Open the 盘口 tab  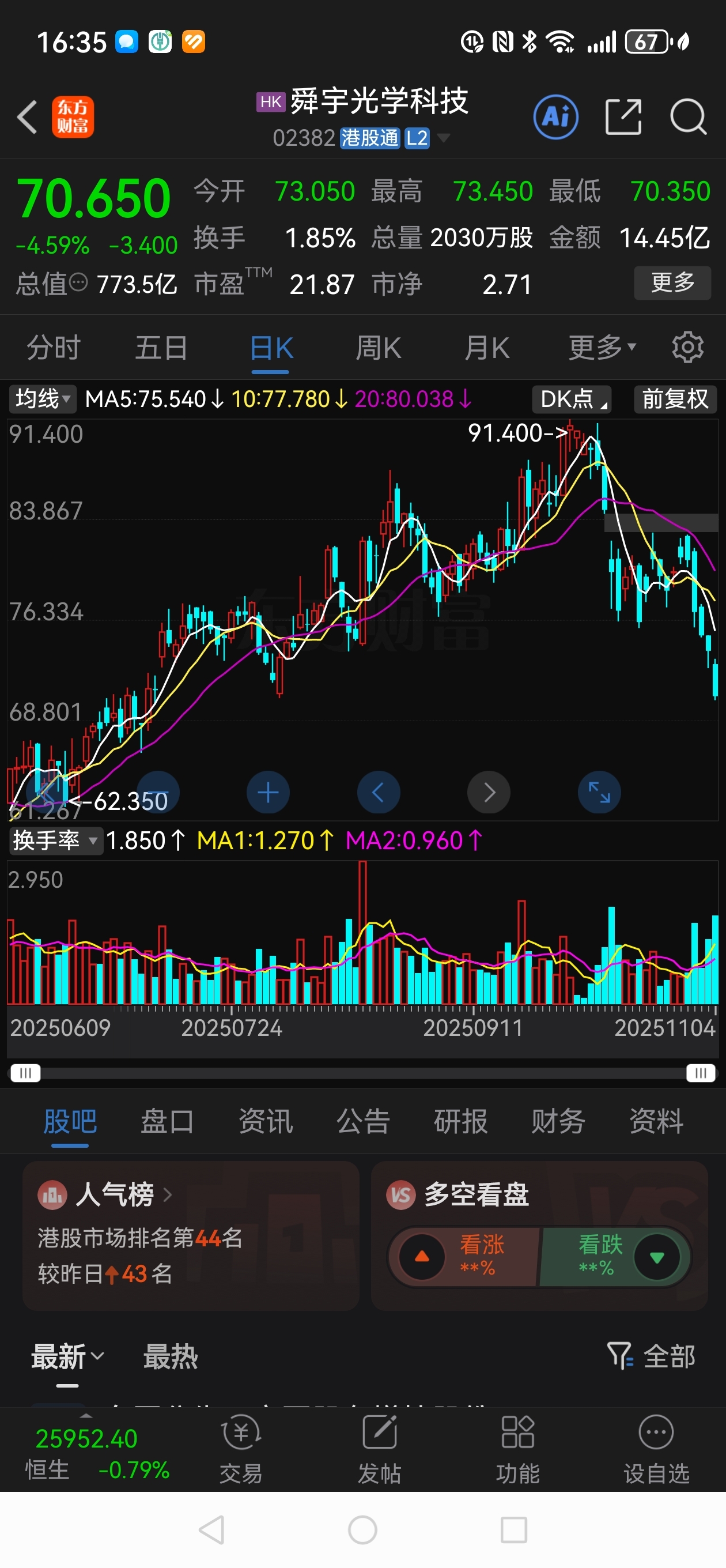167,1121
